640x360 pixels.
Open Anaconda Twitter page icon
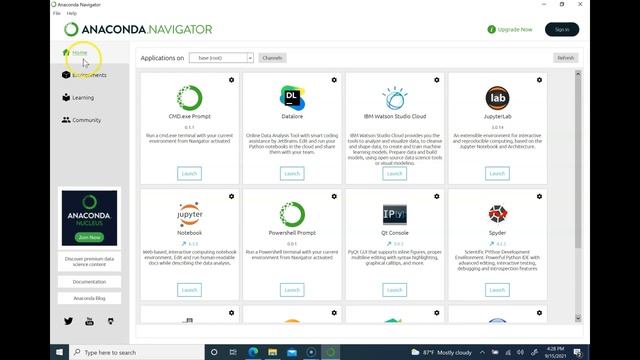68,321
